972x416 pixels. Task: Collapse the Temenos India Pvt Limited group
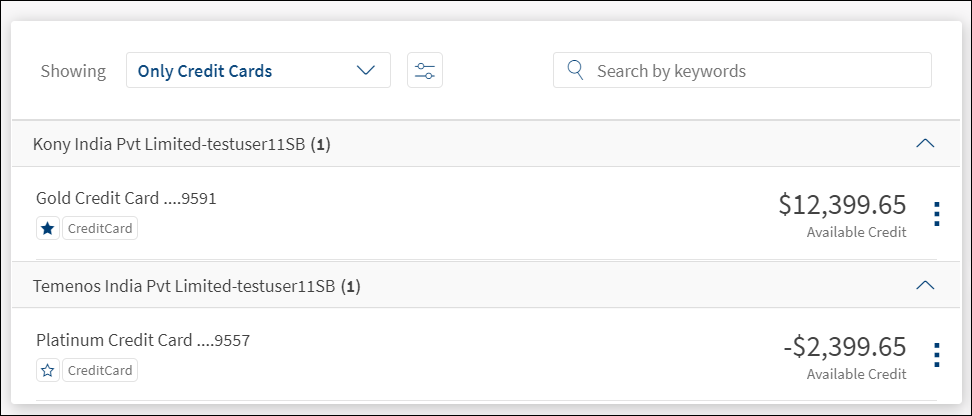tap(925, 285)
